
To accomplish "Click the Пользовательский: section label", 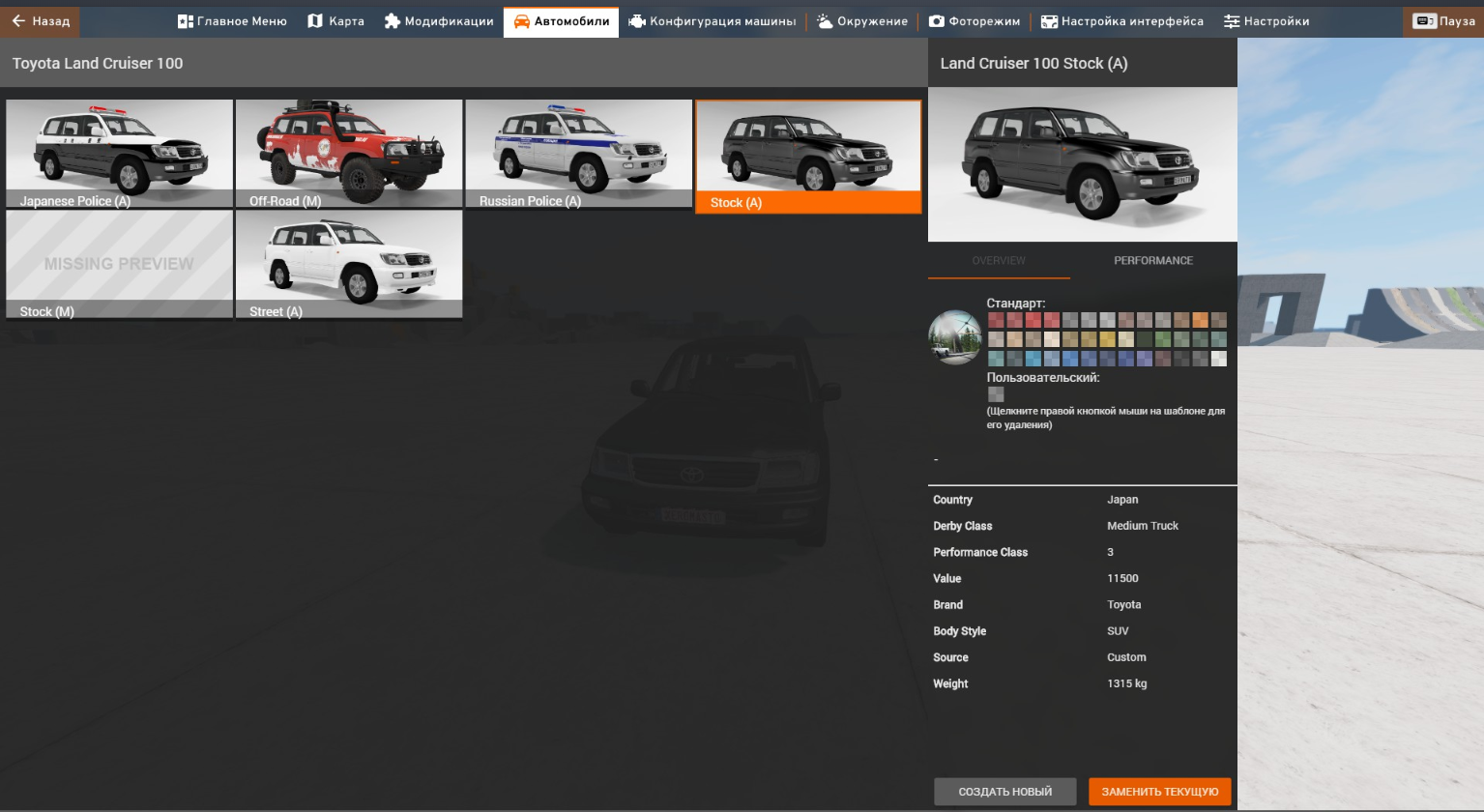I will pos(1043,378).
